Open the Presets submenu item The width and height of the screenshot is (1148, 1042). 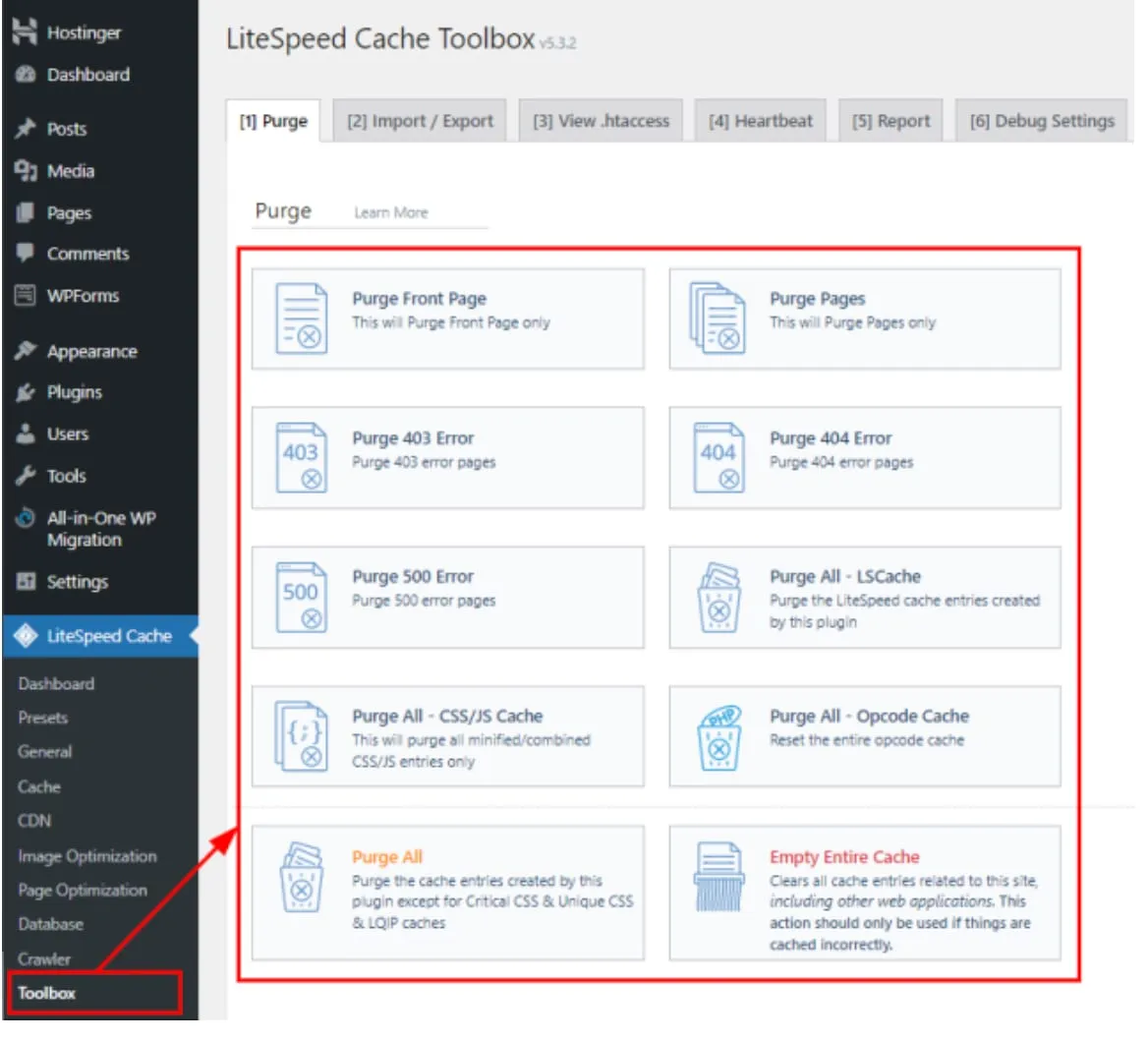click(x=42, y=718)
